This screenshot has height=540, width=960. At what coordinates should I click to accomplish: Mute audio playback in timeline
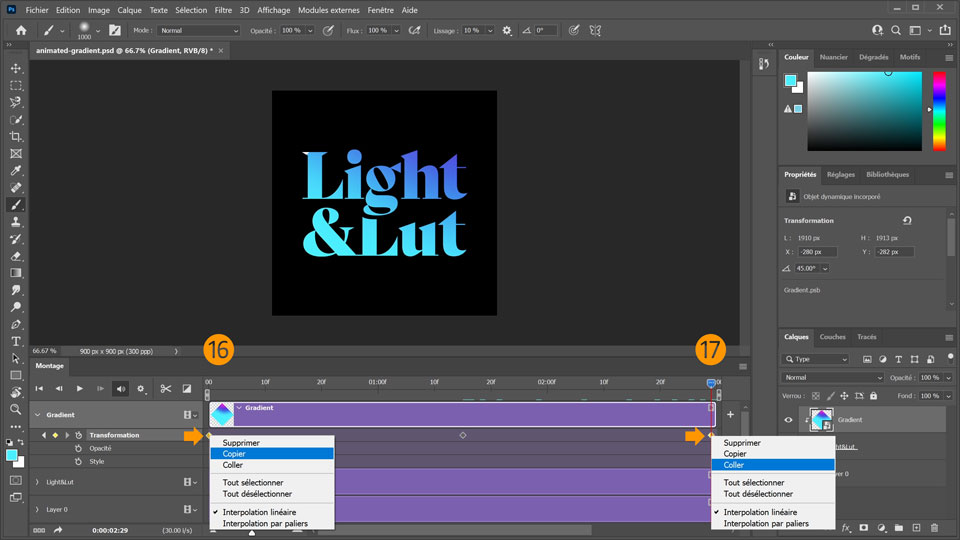click(120, 389)
